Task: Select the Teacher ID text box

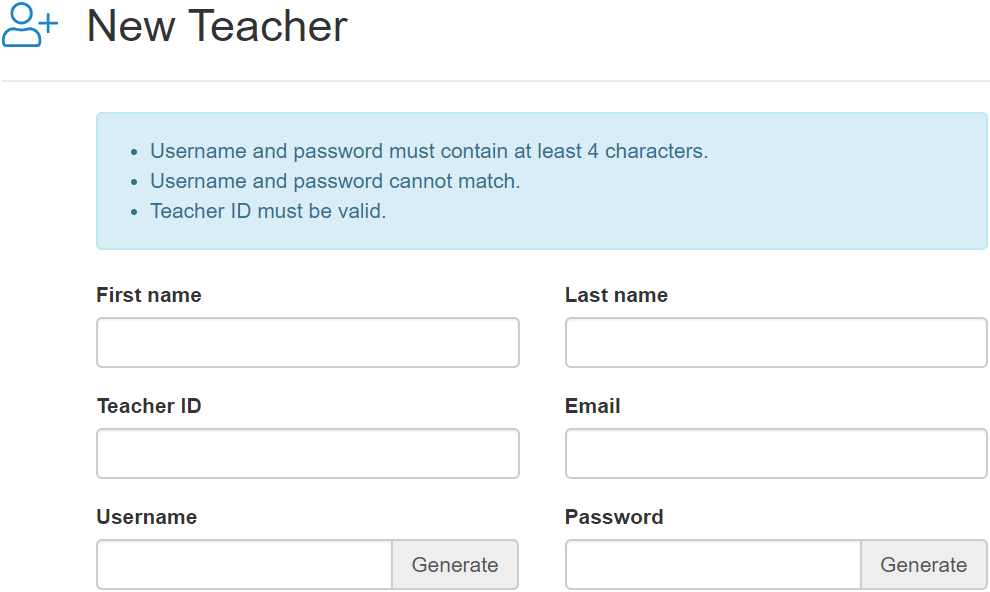Action: (x=308, y=453)
